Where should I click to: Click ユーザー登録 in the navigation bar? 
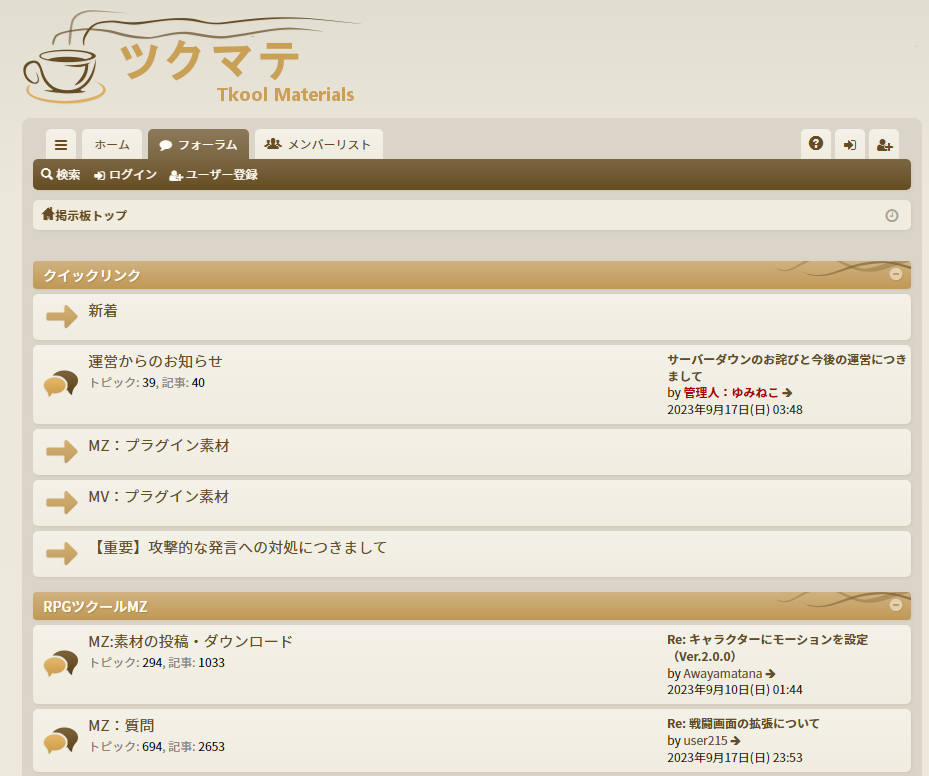tap(213, 175)
